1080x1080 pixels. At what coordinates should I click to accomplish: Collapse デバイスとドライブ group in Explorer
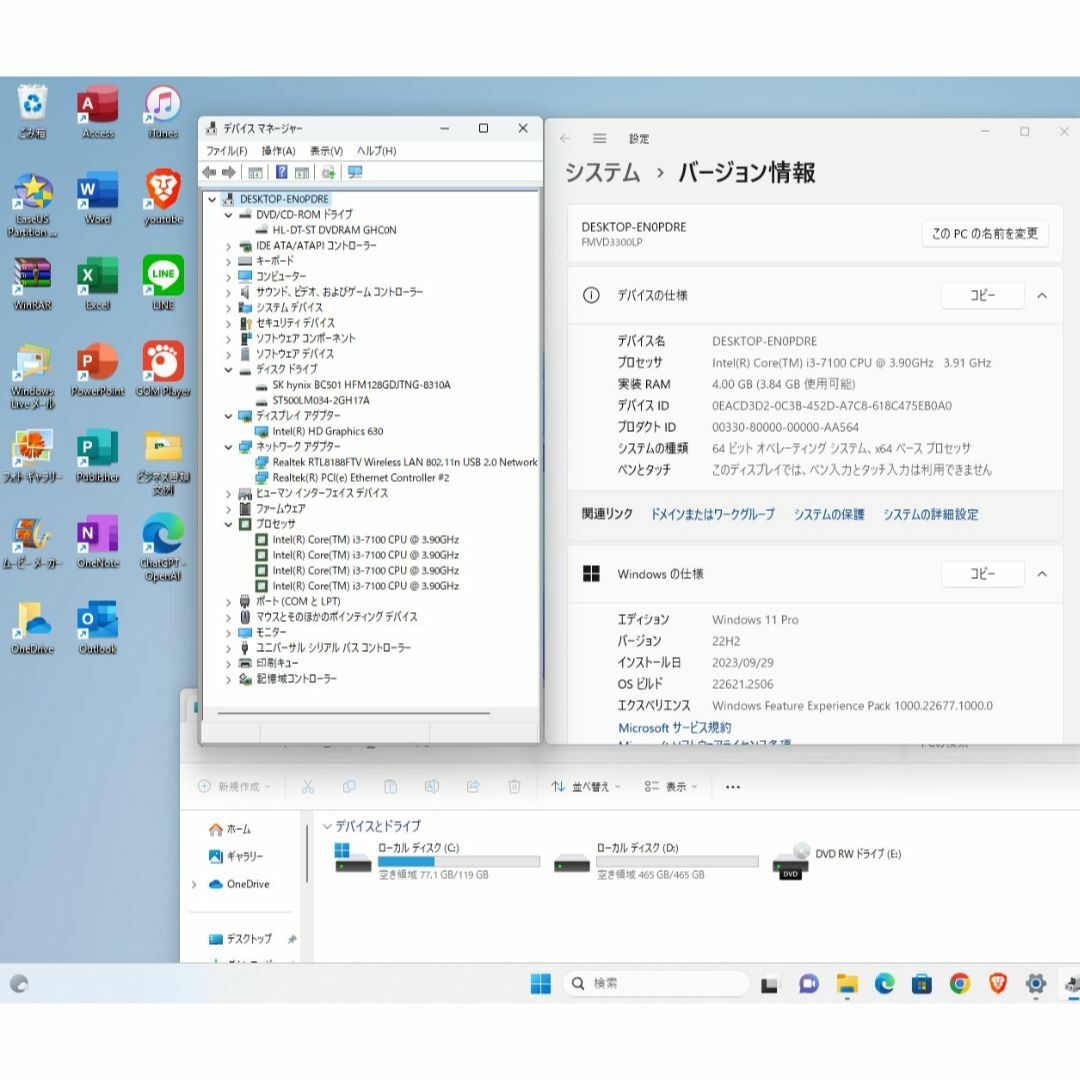point(327,826)
